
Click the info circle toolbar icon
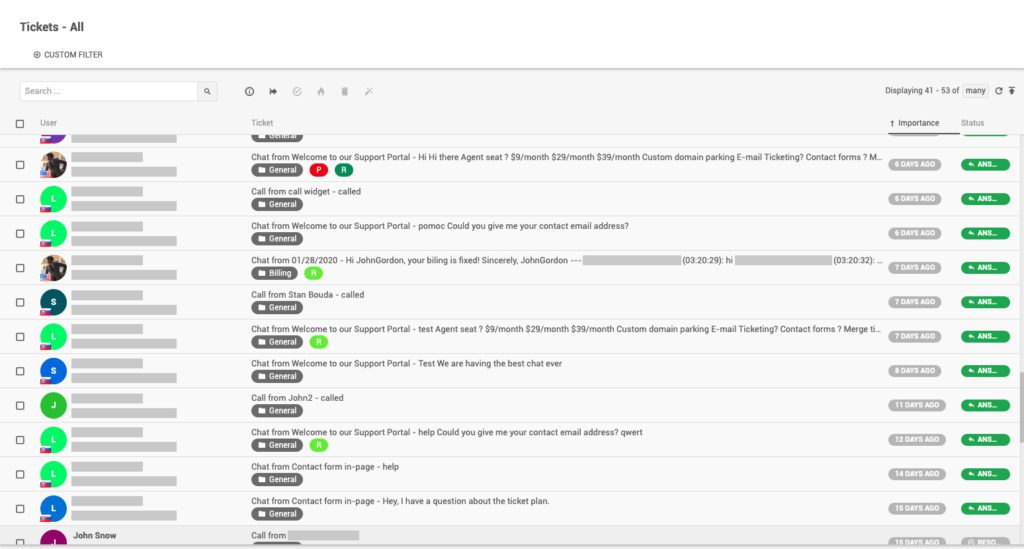point(249,91)
